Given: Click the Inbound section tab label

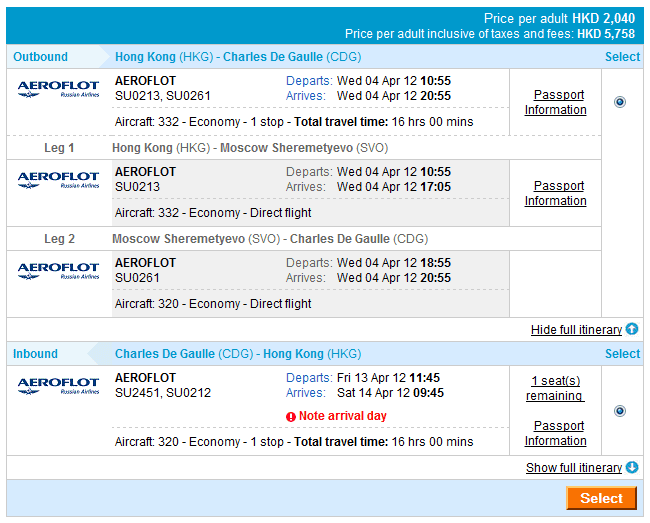Looking at the screenshot, I should [36, 354].
